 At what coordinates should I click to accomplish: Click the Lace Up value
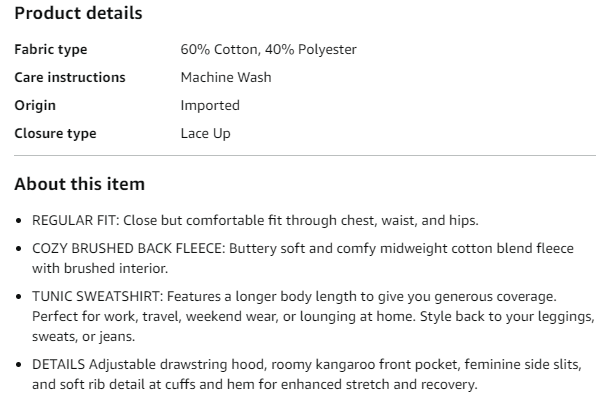tap(206, 133)
